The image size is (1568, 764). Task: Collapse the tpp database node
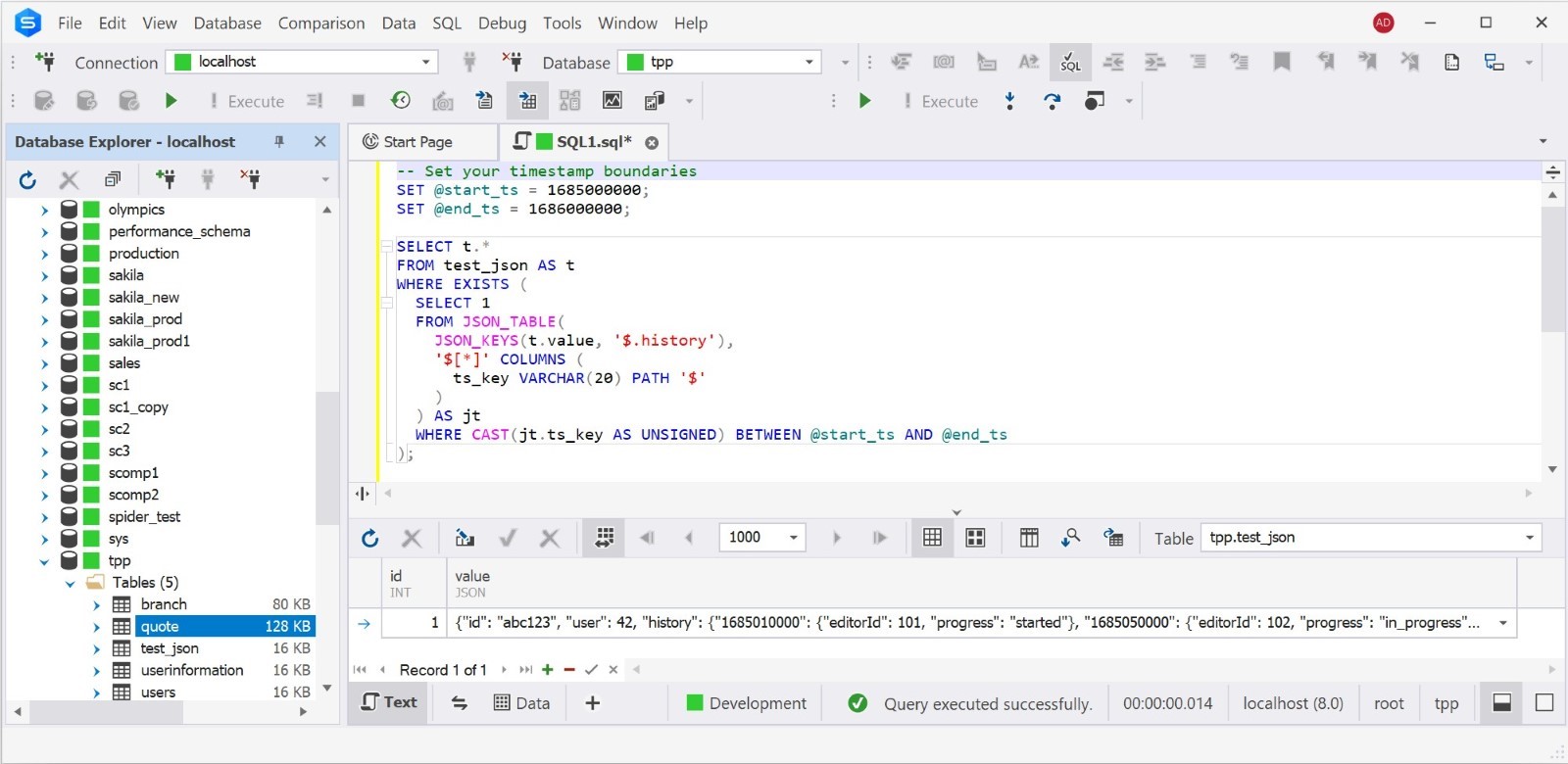[x=44, y=561]
